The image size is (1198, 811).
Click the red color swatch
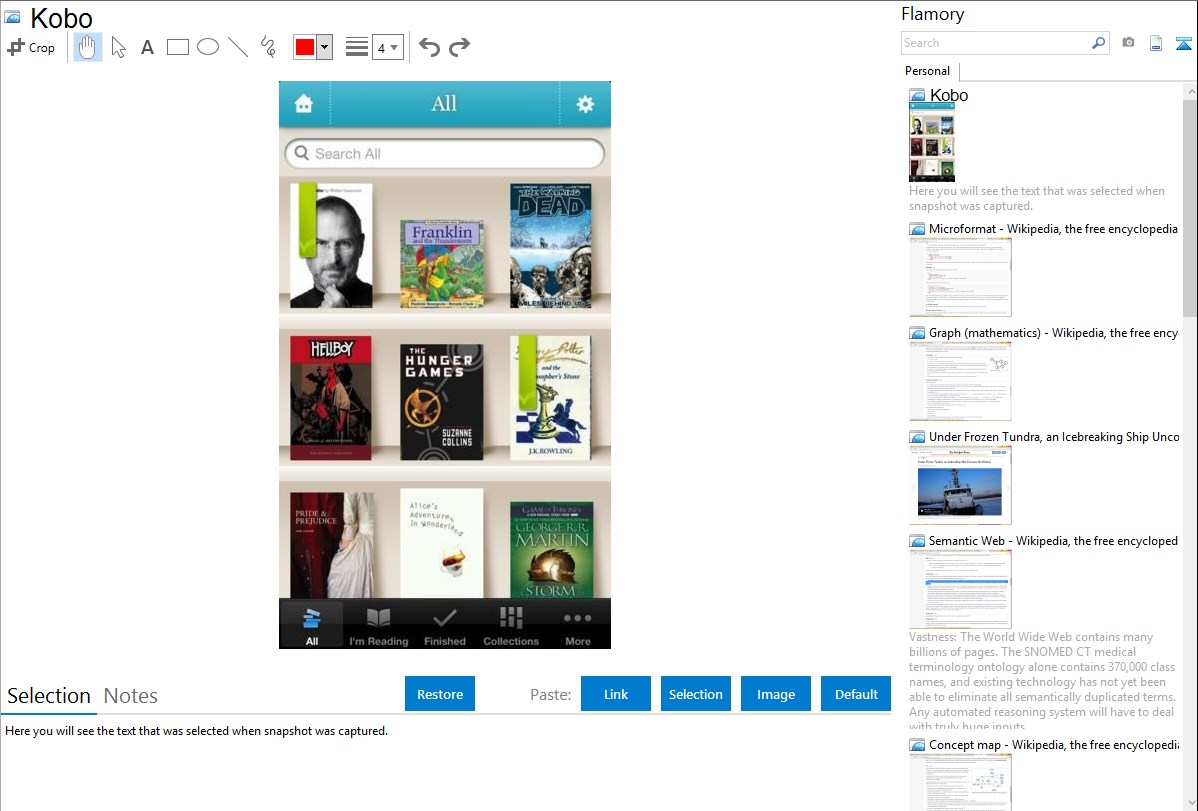(305, 47)
